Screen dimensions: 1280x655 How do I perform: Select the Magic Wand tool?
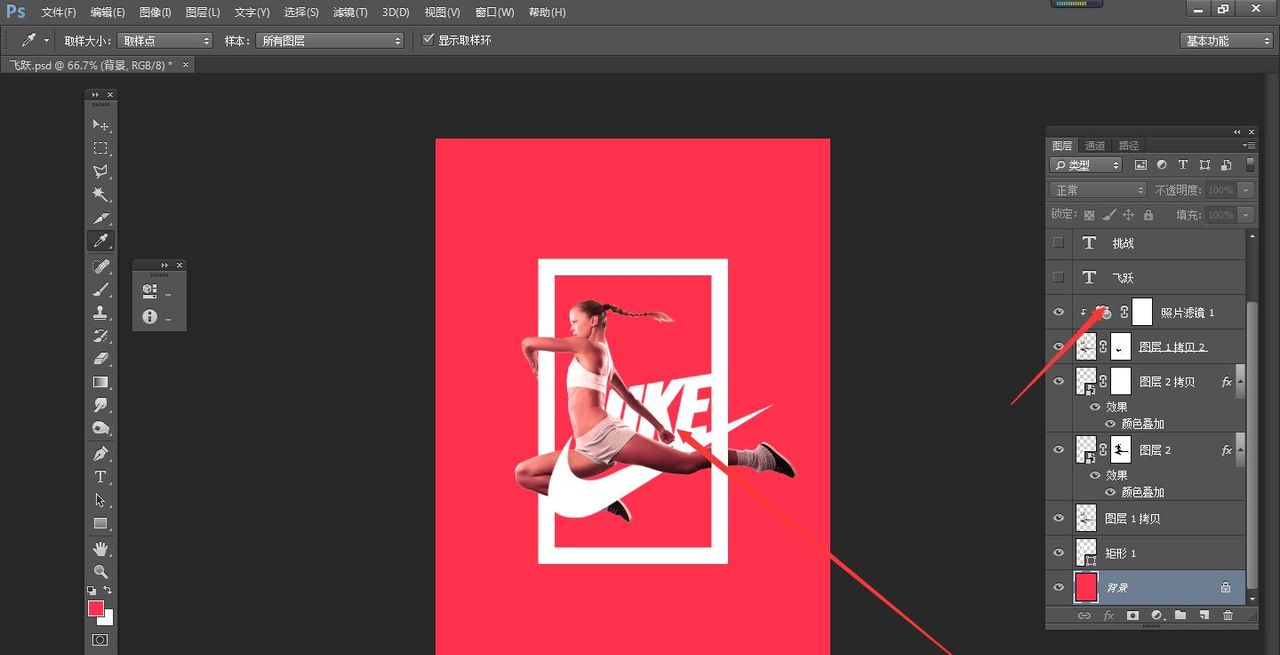101,194
